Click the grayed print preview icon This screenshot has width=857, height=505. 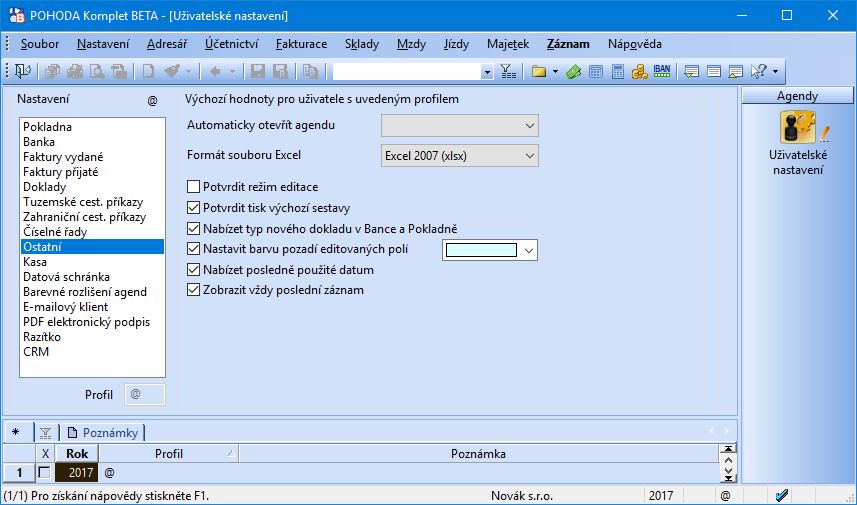coord(97,71)
